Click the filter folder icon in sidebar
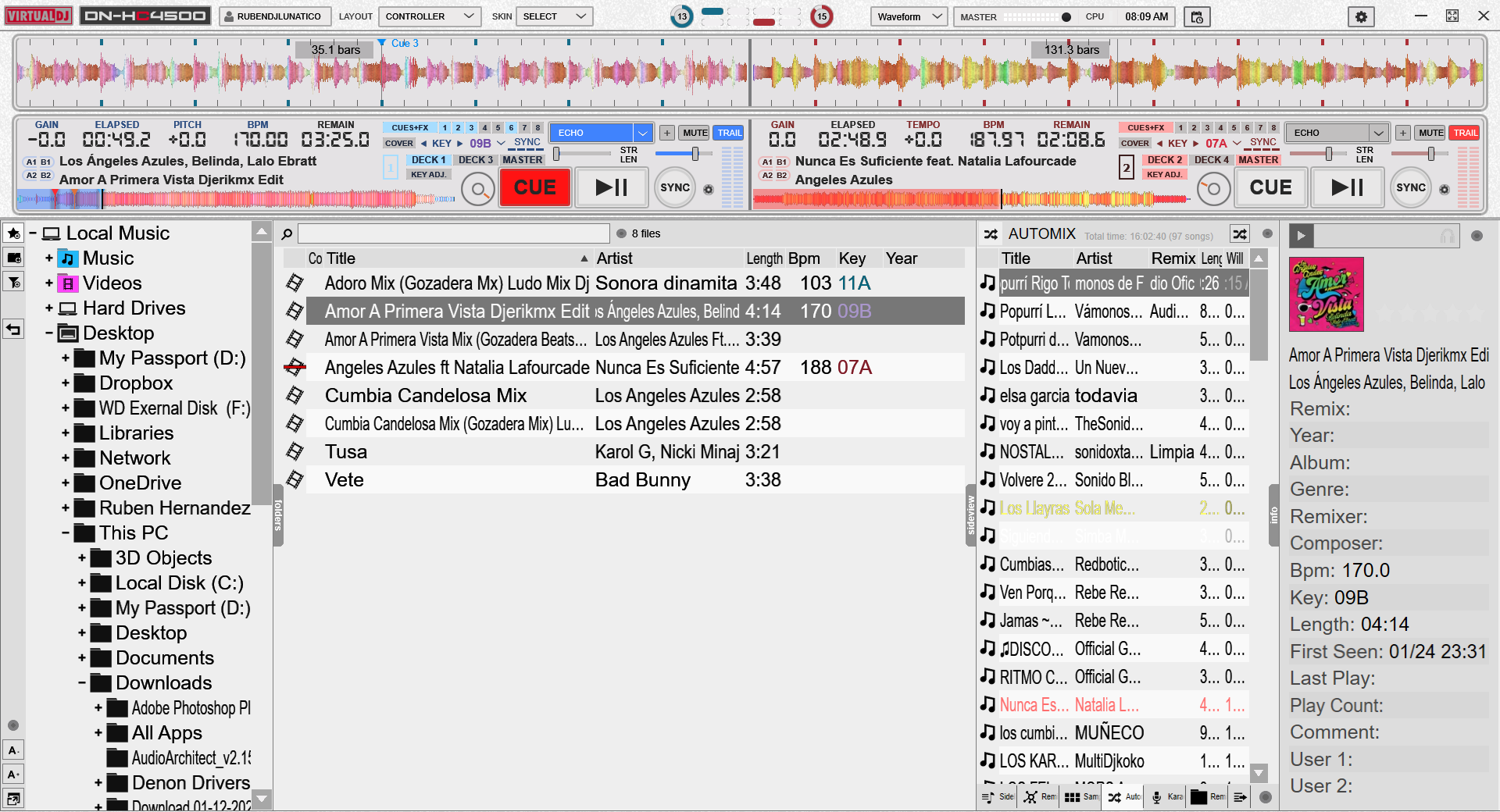 [x=13, y=282]
